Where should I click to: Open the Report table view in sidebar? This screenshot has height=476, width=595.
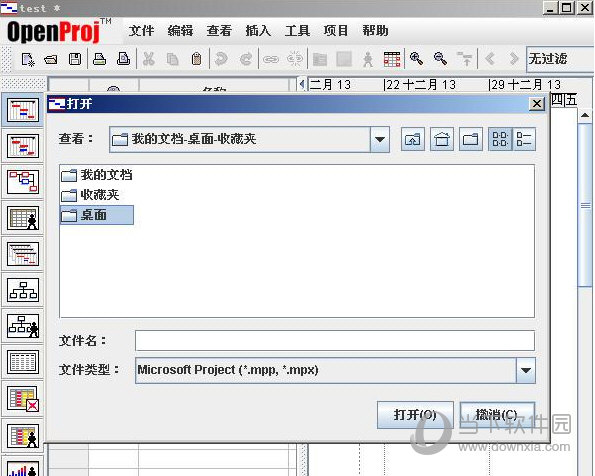point(23,362)
